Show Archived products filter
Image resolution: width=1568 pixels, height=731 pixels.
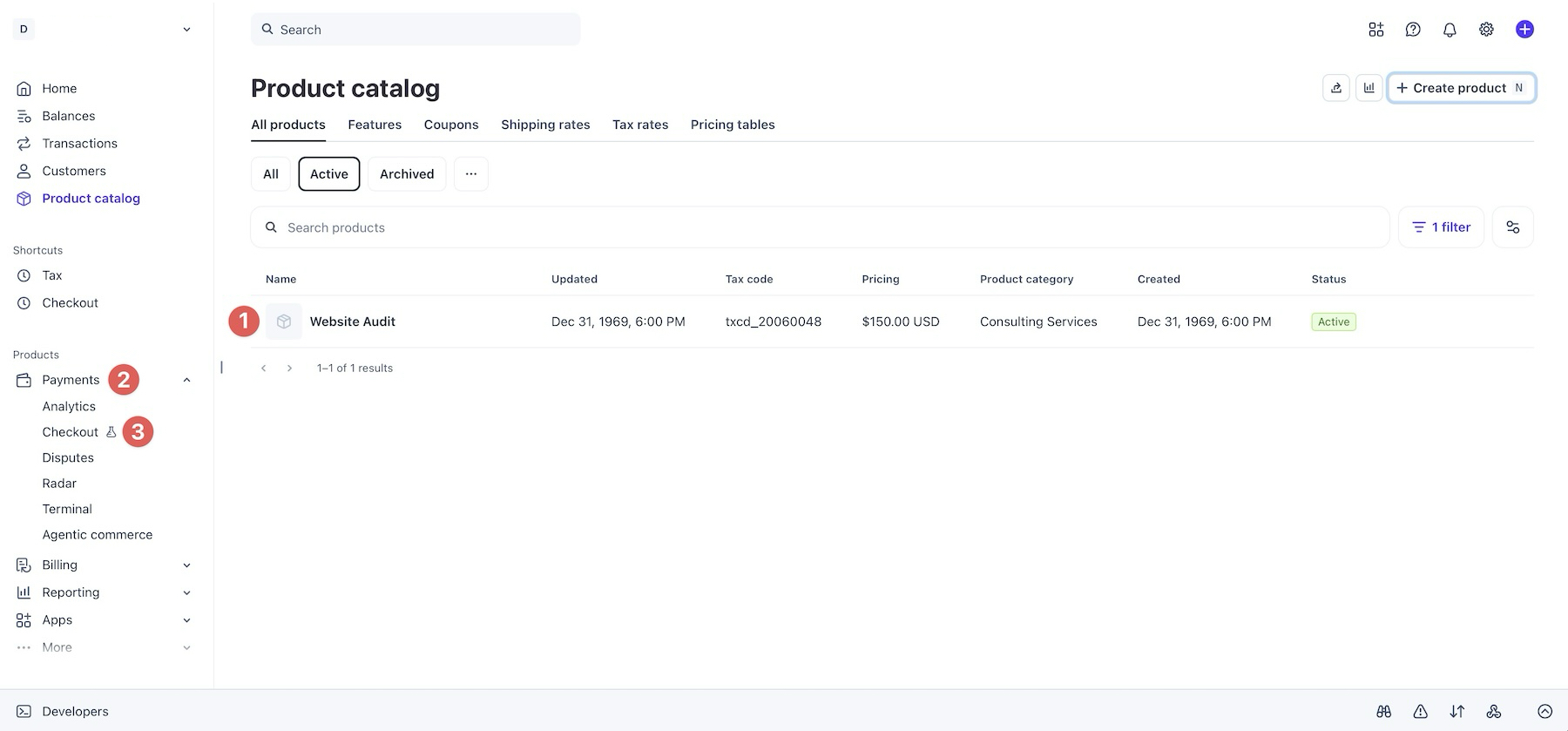pos(407,174)
